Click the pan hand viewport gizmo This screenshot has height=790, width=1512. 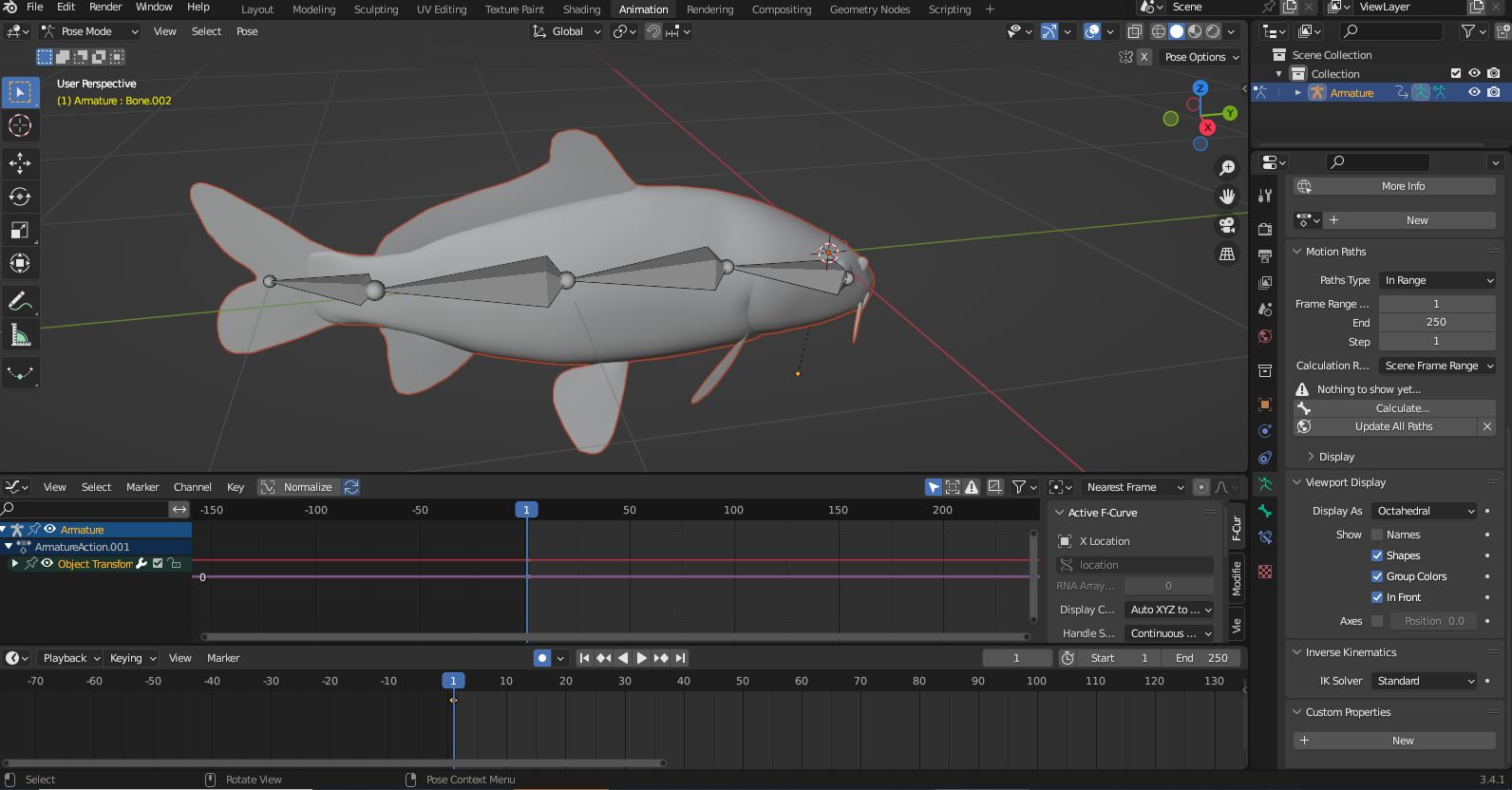coord(1227,197)
